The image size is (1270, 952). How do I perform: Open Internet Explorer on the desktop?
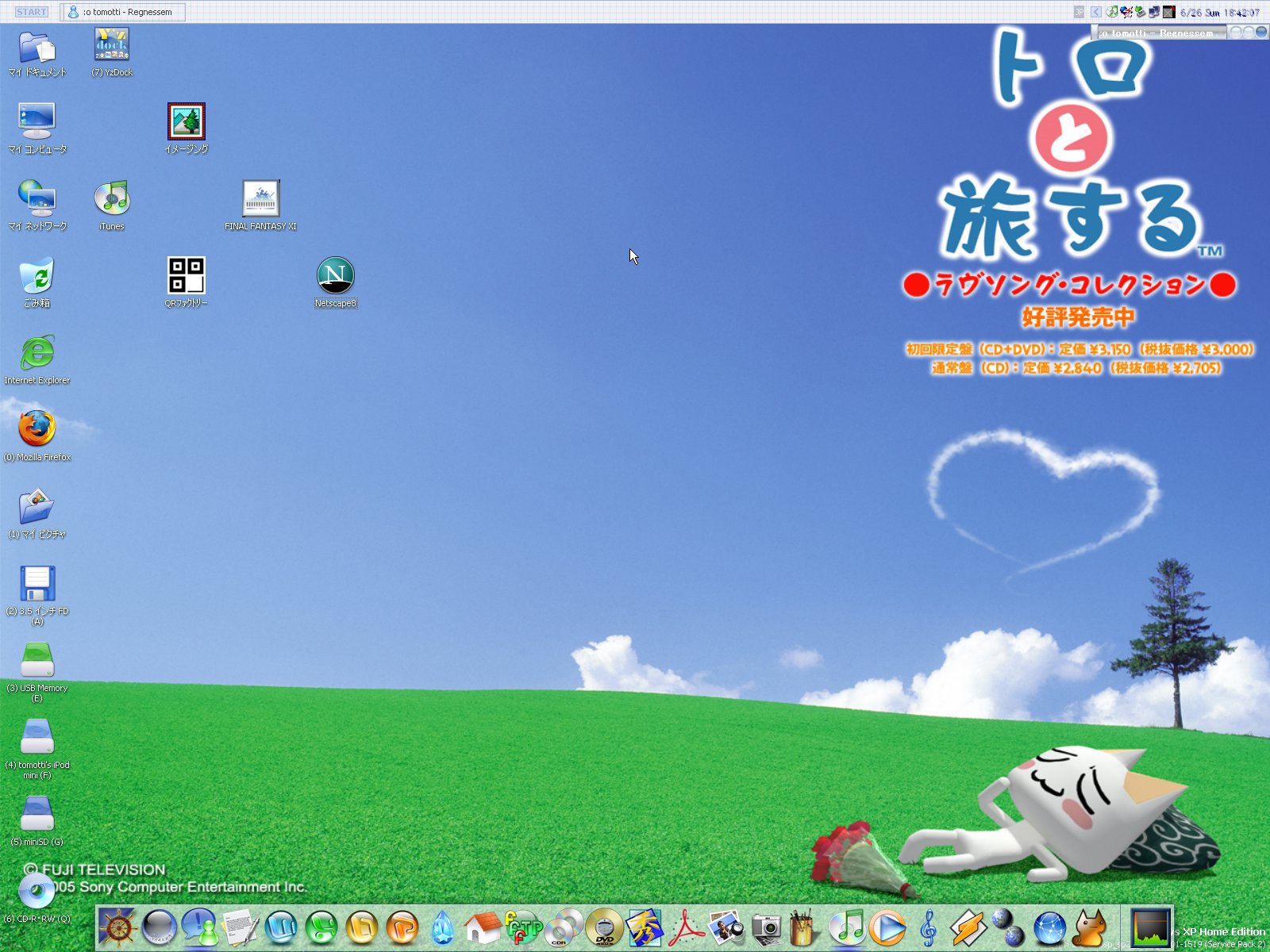[37, 353]
